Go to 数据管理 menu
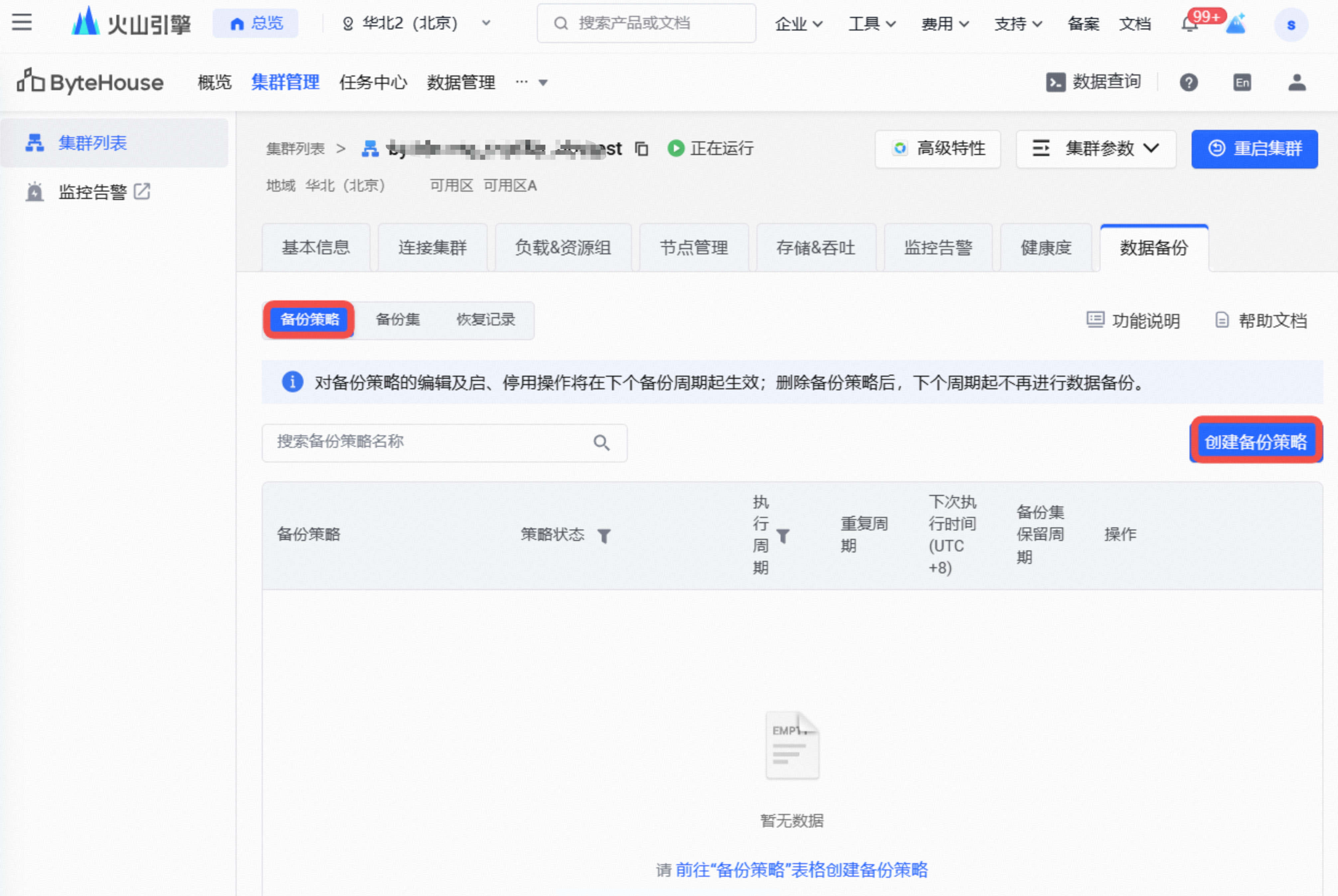Image resolution: width=1338 pixels, height=896 pixels. click(461, 82)
